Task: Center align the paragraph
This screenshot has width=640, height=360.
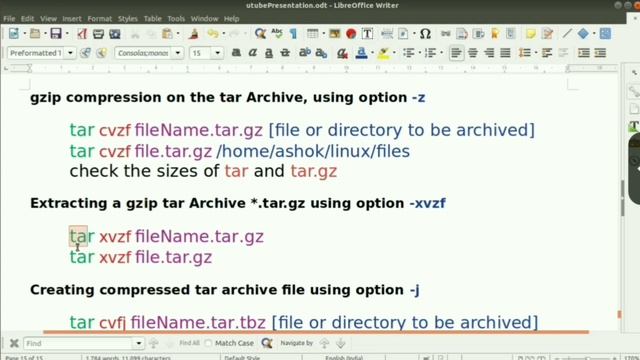Action: (x=473, y=53)
